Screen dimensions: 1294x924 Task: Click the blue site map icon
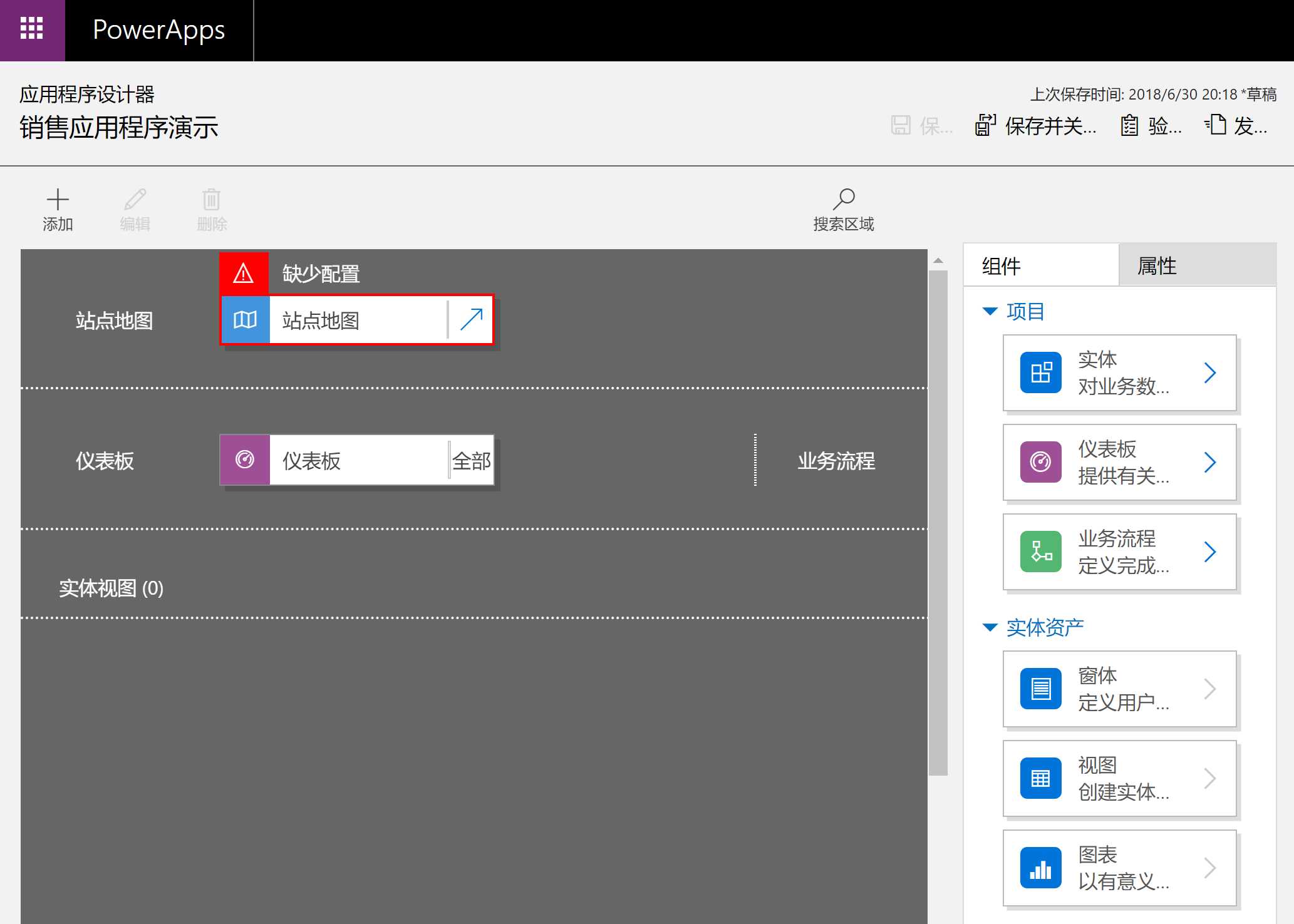pyautogui.click(x=246, y=320)
